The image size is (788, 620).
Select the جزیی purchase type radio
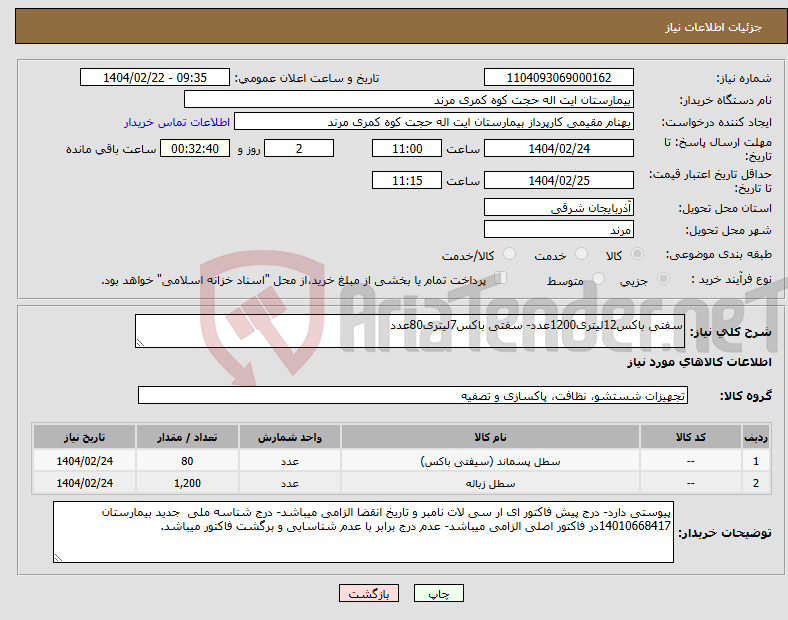[663, 279]
